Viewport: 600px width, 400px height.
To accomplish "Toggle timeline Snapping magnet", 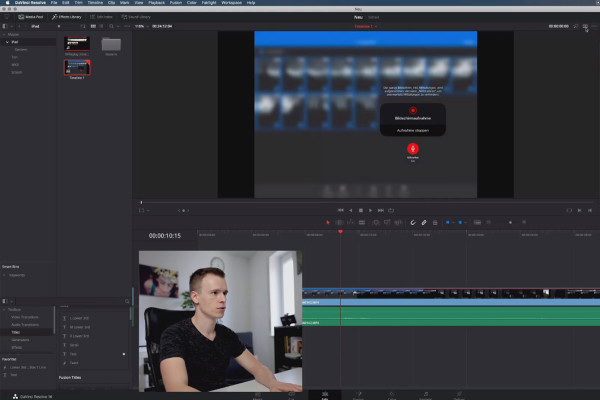I will 413,222.
